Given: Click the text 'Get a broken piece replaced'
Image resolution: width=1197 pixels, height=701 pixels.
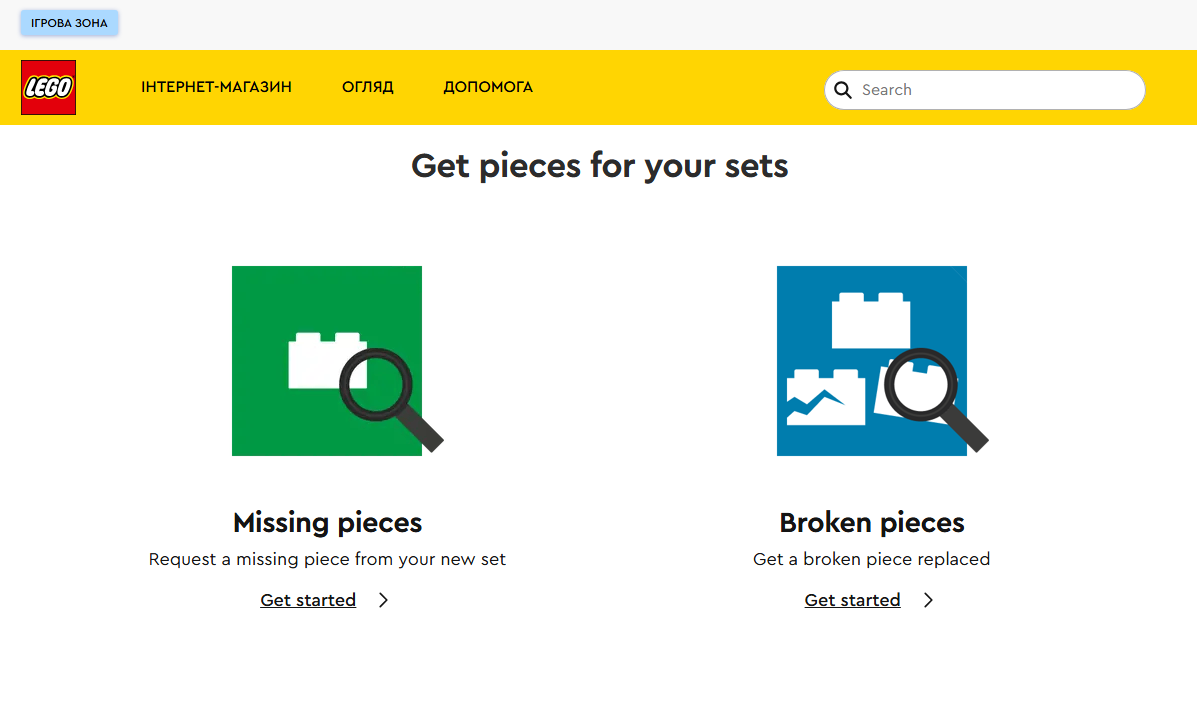Looking at the screenshot, I should [x=871, y=560].
